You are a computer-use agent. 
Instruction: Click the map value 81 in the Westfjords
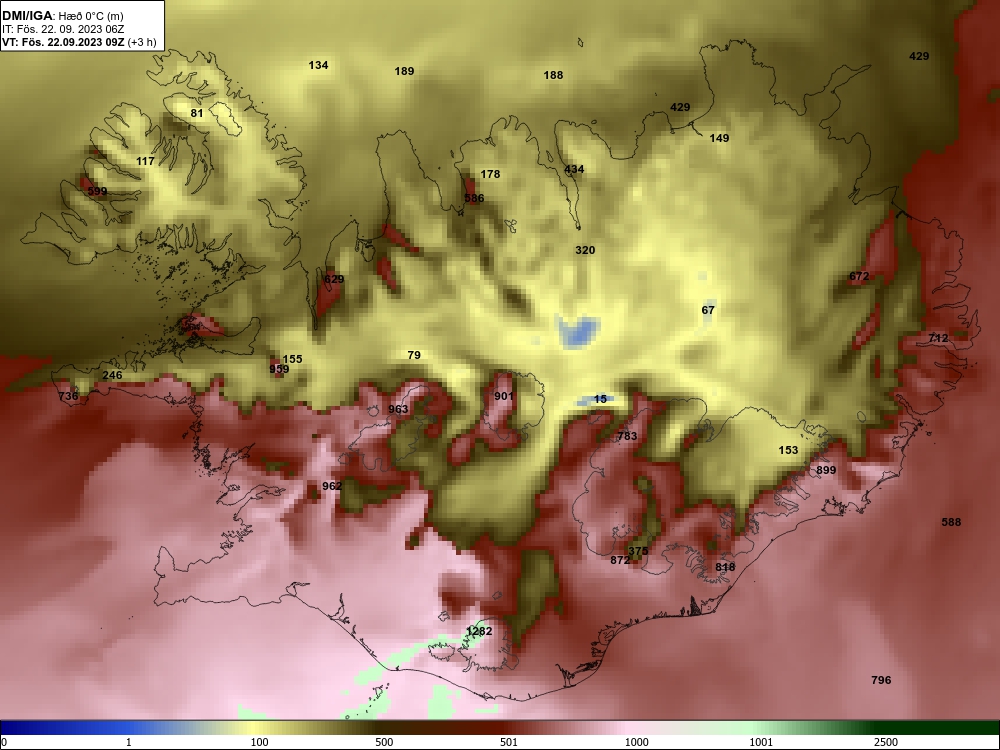(x=197, y=114)
